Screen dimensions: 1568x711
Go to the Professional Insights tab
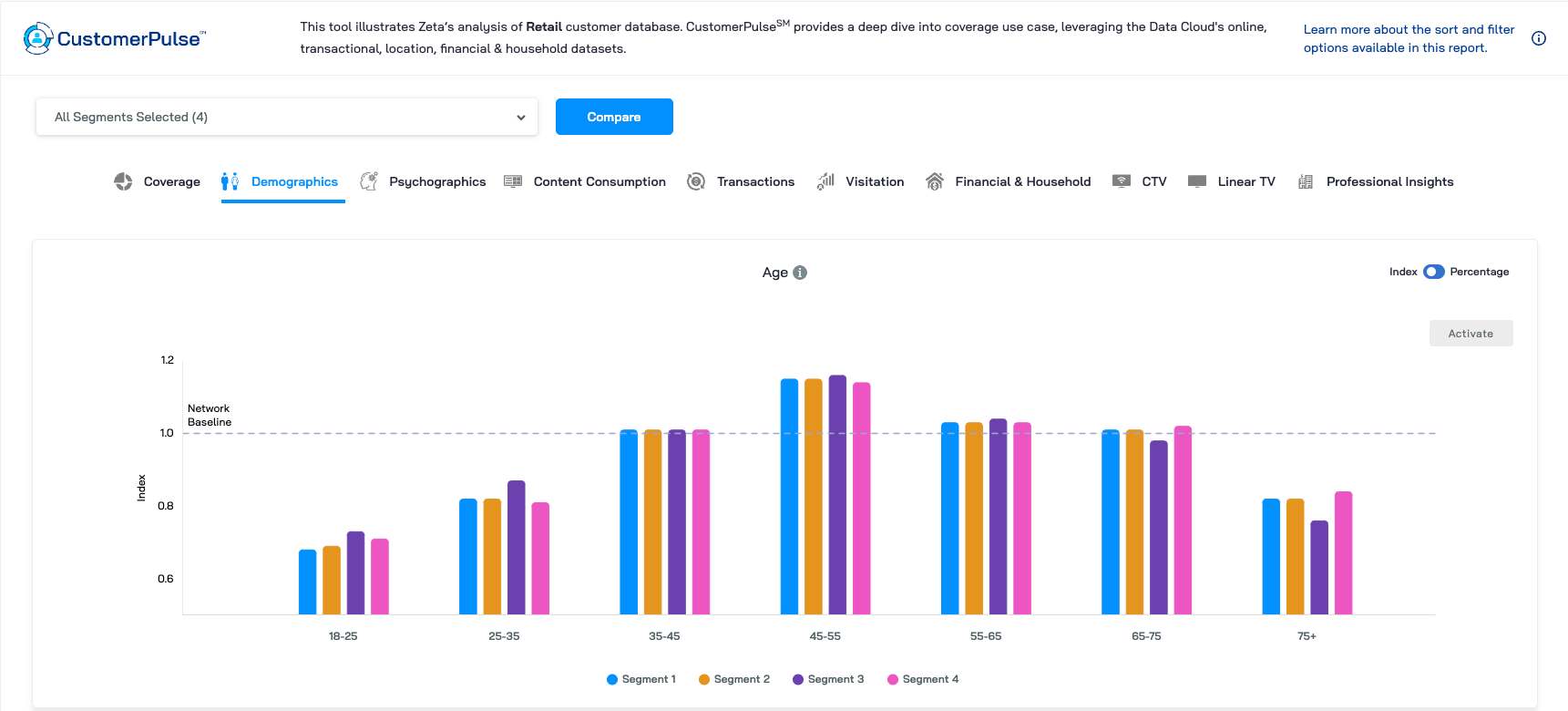[x=1376, y=181]
